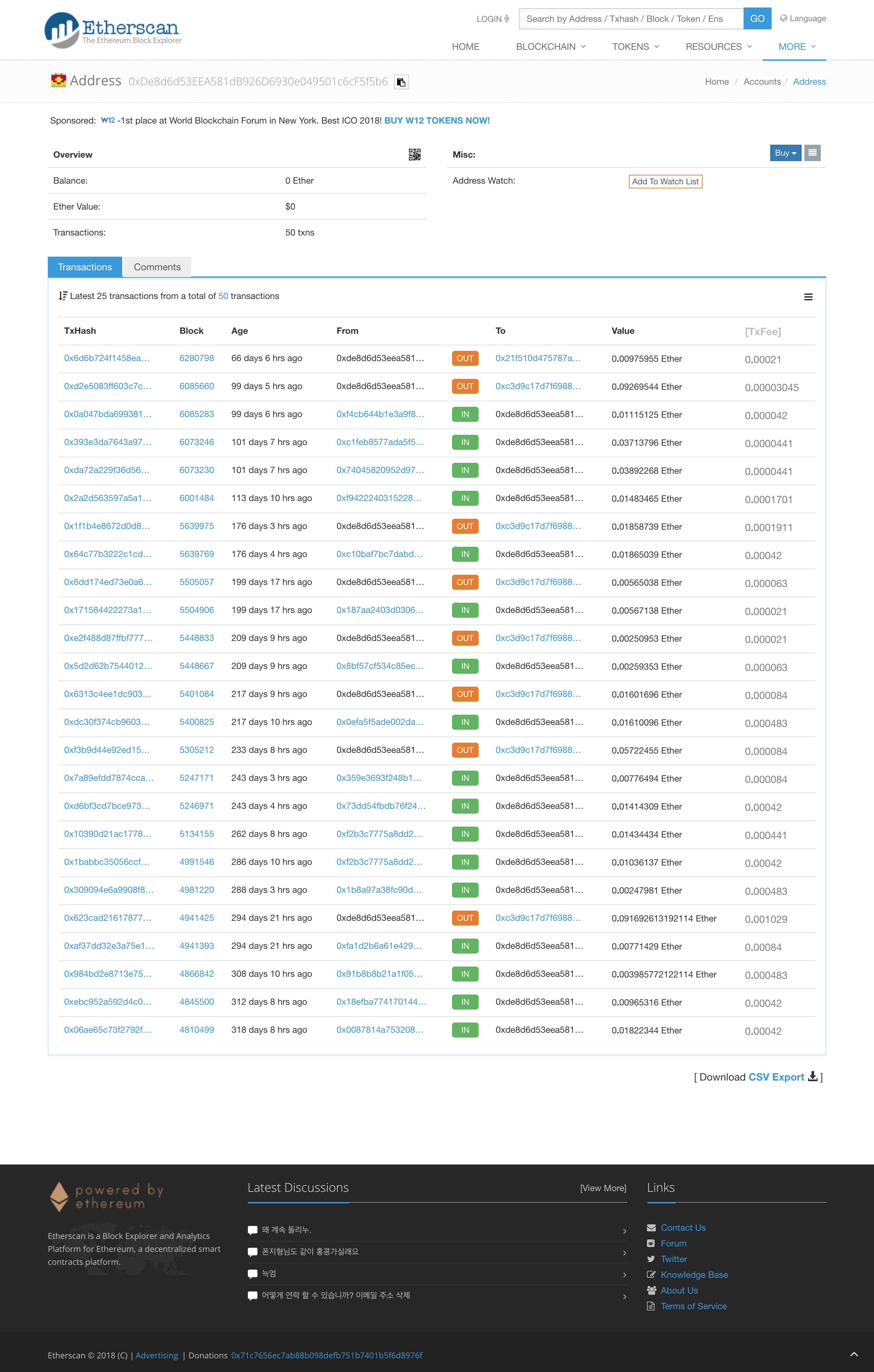Toggle the [TxFee] column header
Screen dimensions: 874x1372
762,332
